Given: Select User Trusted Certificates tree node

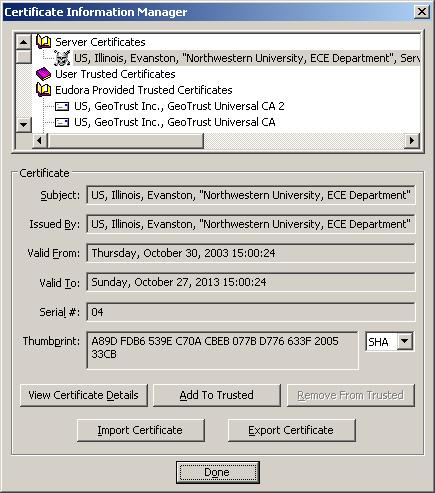Looking at the screenshot, I should pyautogui.click(x=115, y=74).
